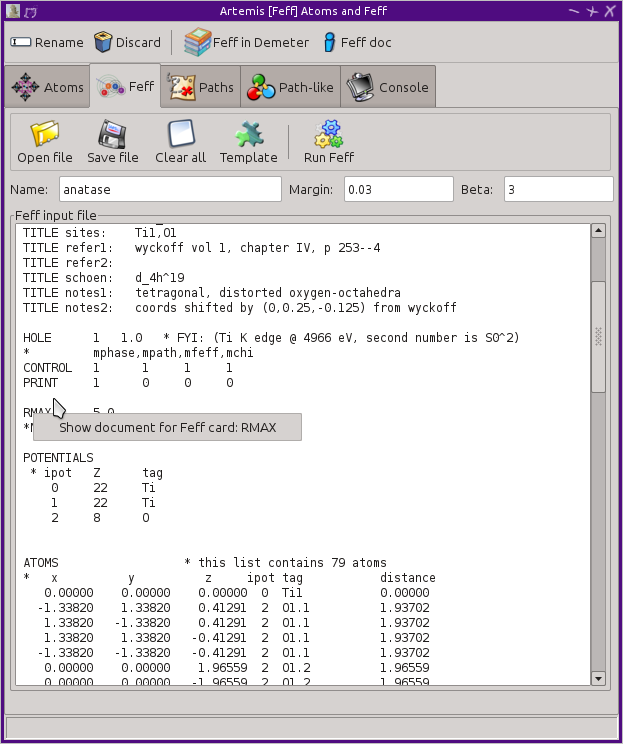Choose Show document for Feff card: RMAX

coord(167,427)
